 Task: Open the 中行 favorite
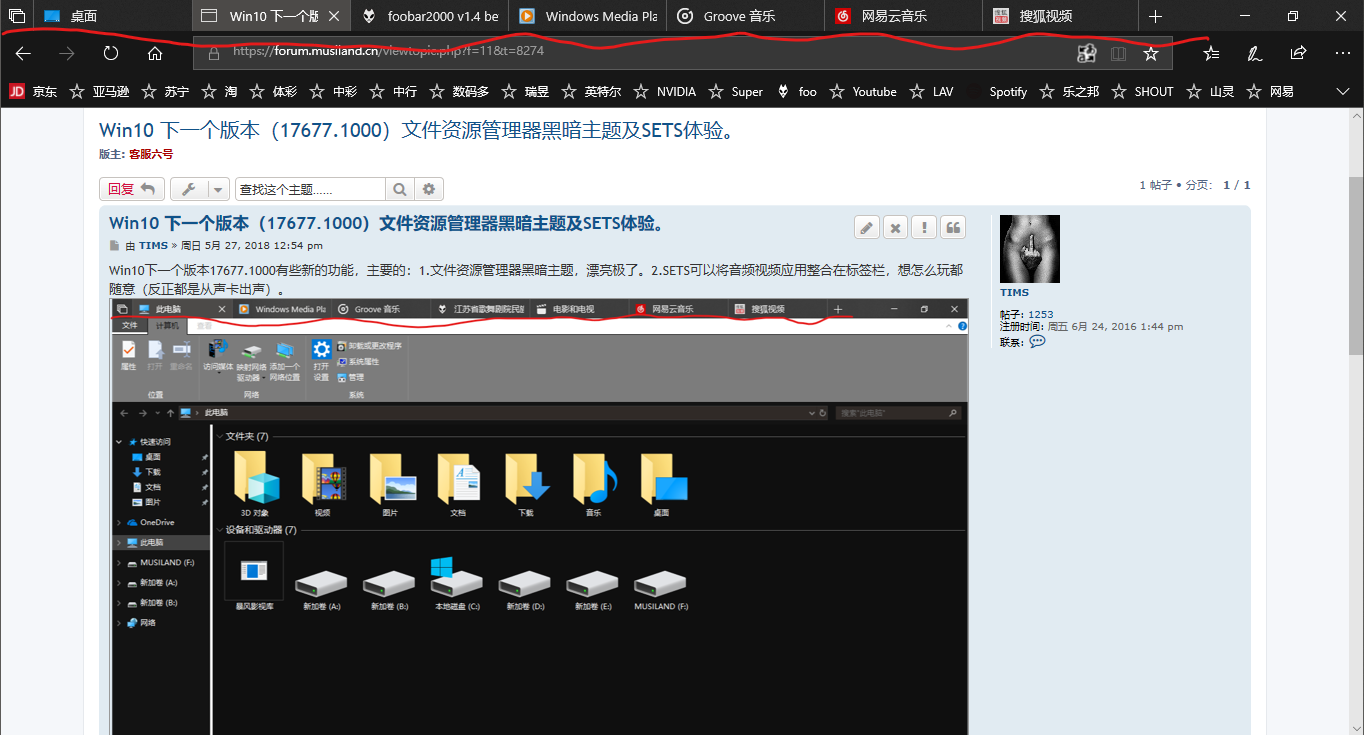393,91
